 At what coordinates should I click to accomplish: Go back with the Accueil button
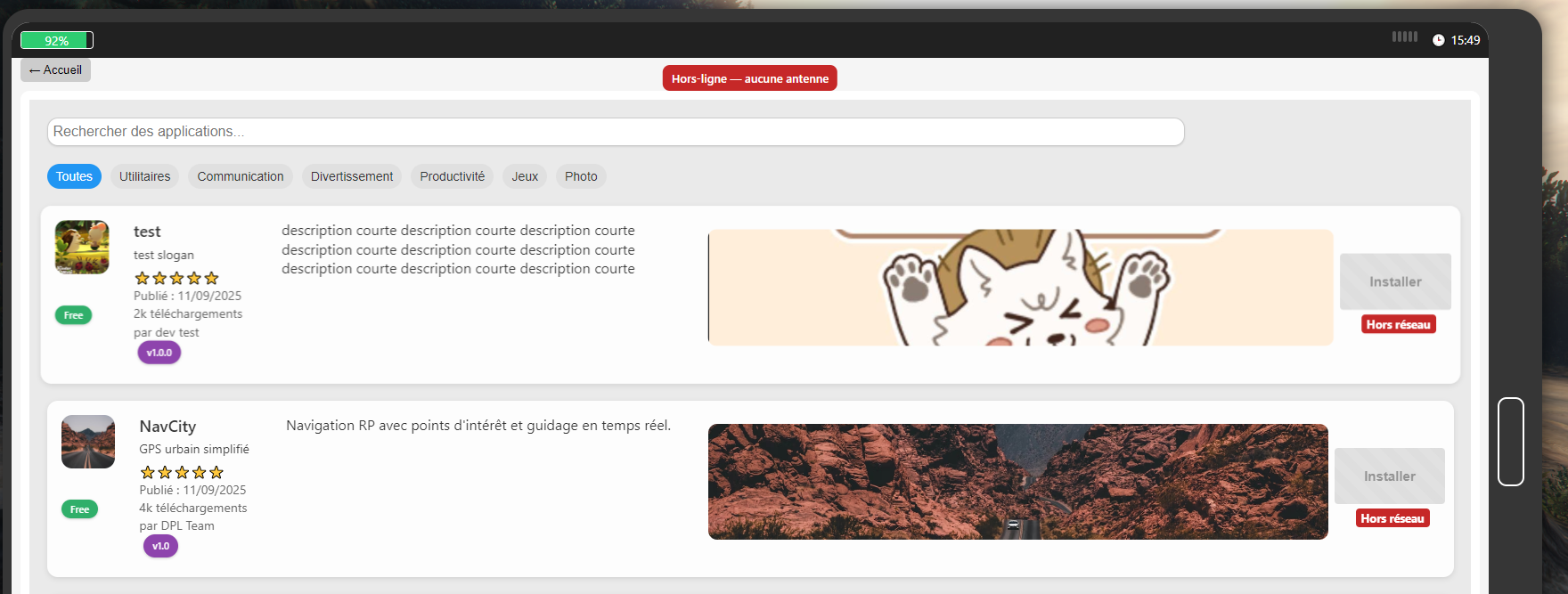click(55, 69)
